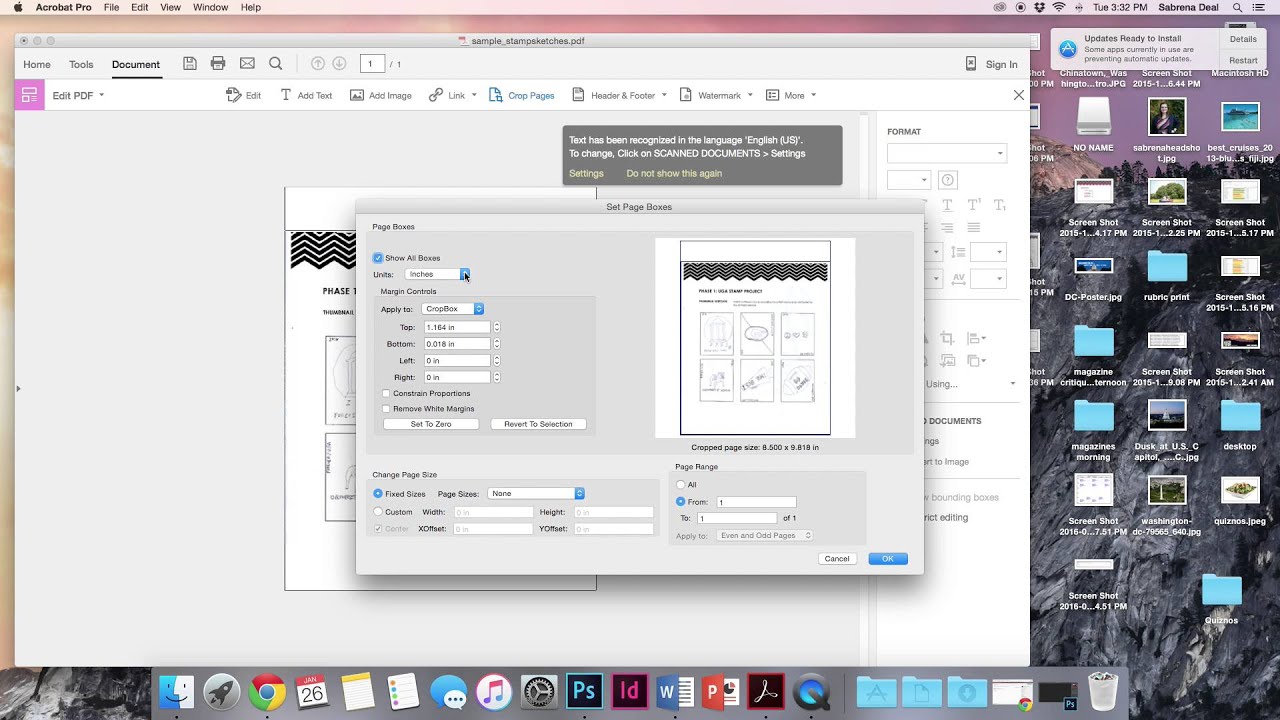Viewport: 1280px width, 720px height.
Task: Click the Bottom margin stepper arrows
Action: (x=496, y=344)
